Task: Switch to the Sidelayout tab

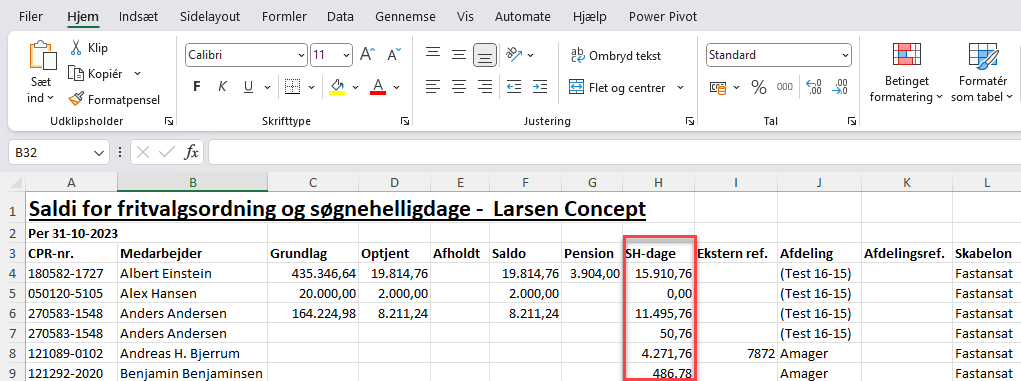Action: [210, 17]
